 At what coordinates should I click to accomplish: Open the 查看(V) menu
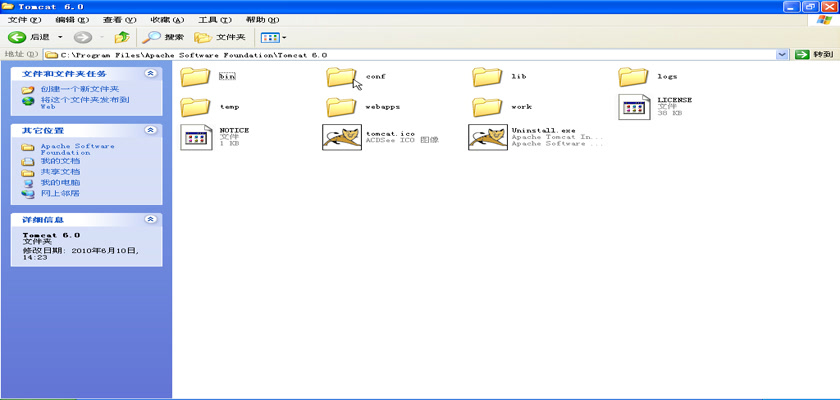pos(119,20)
